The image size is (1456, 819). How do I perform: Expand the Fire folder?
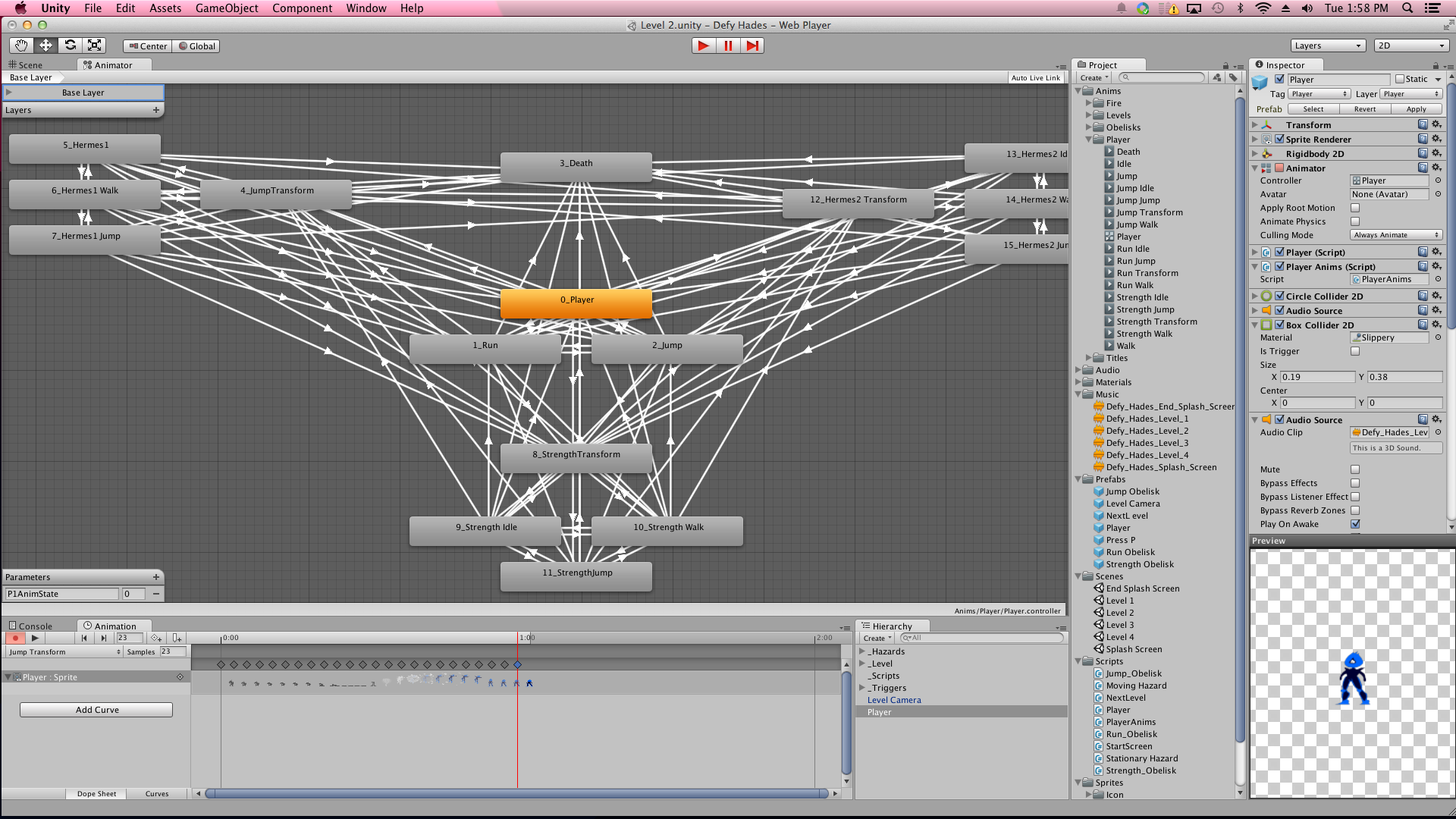[x=1089, y=103]
